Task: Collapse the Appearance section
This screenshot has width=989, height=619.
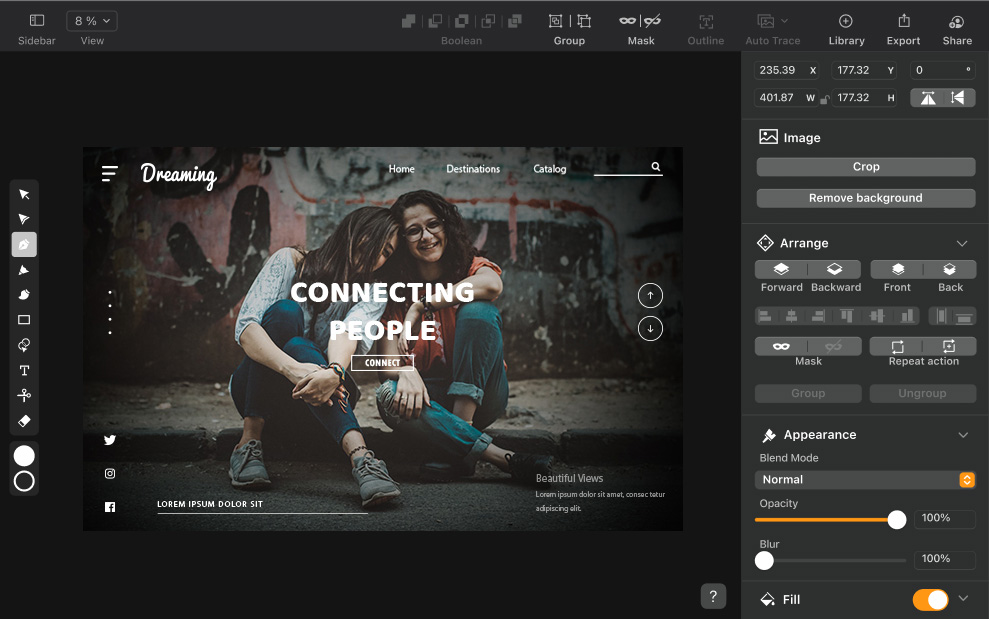Action: point(963,435)
